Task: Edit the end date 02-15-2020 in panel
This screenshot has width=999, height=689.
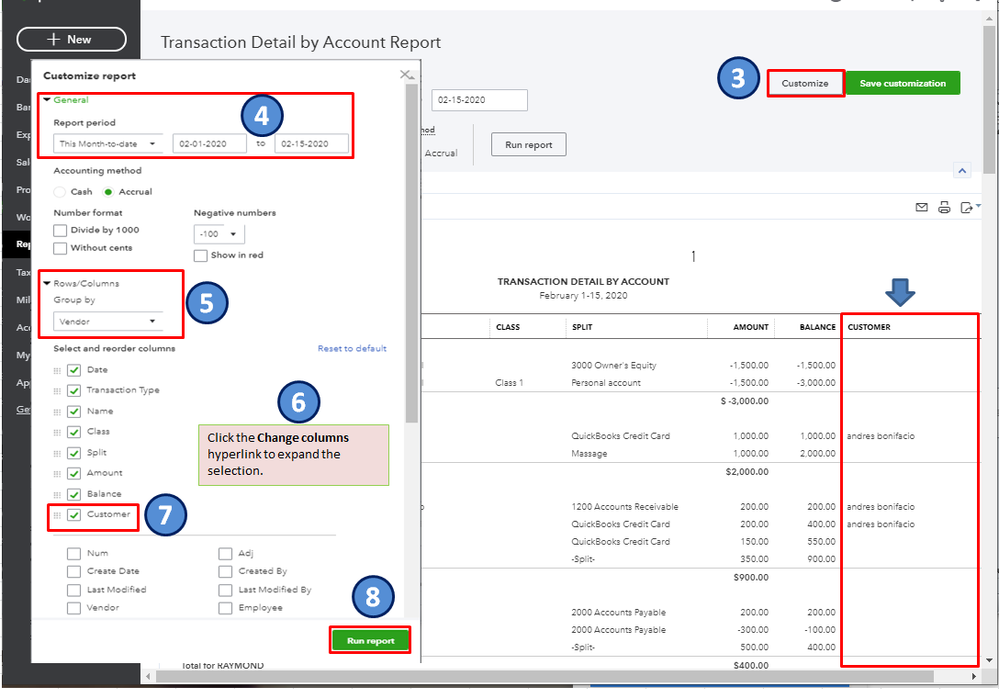Action: (x=312, y=144)
